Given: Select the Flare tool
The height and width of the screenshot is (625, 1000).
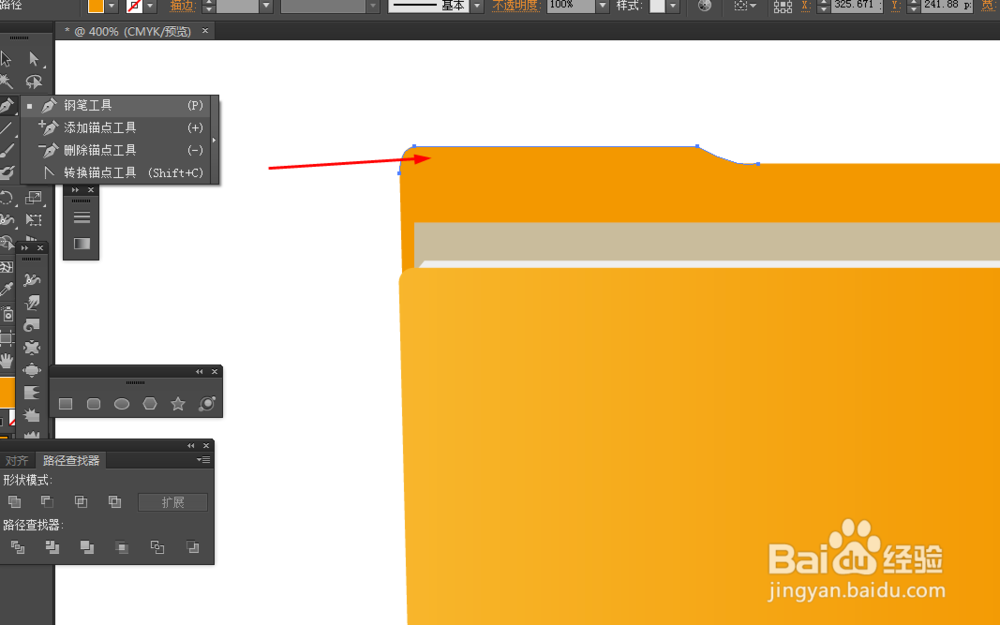Looking at the screenshot, I should tap(207, 404).
